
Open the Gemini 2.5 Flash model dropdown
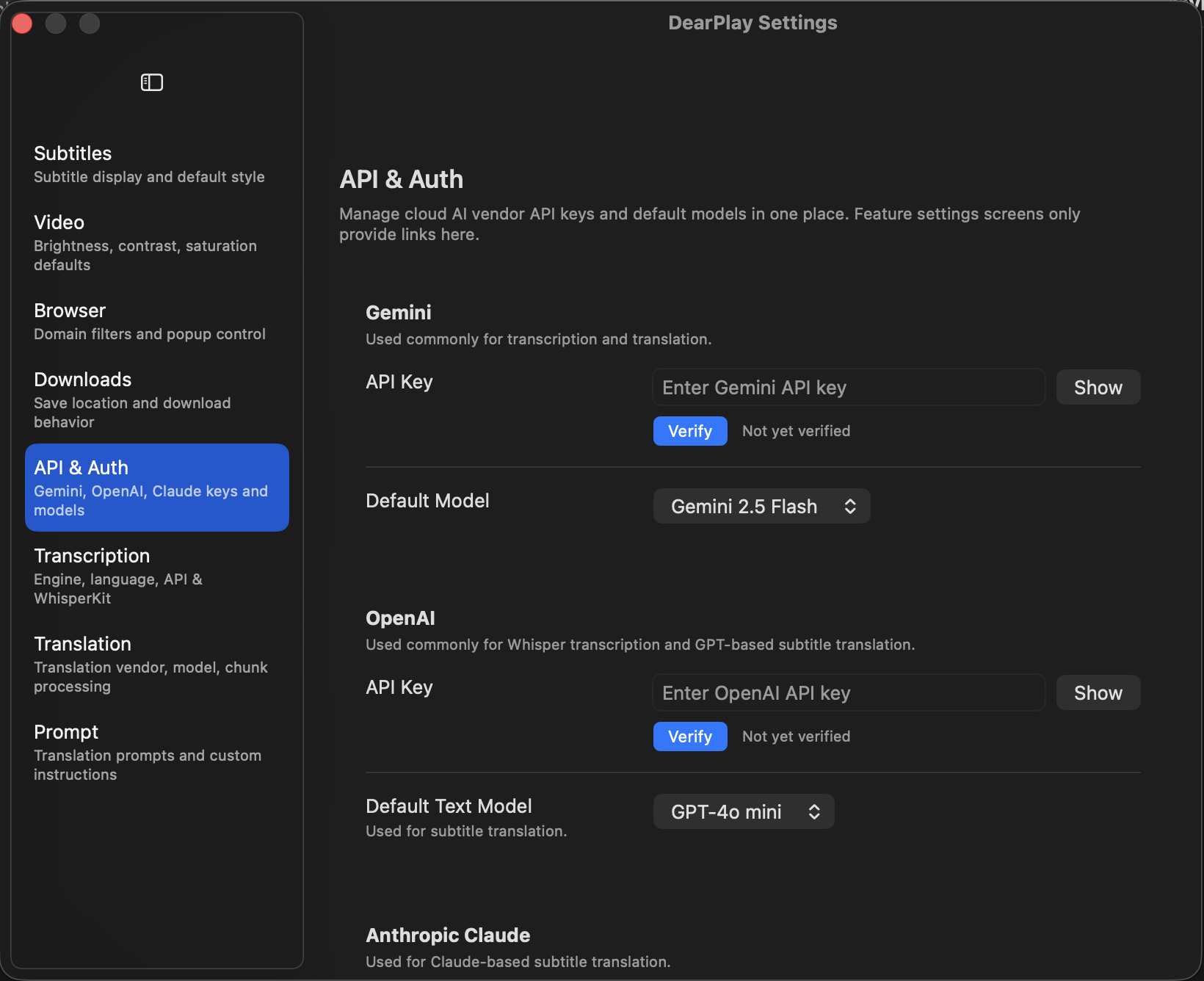tap(762, 506)
